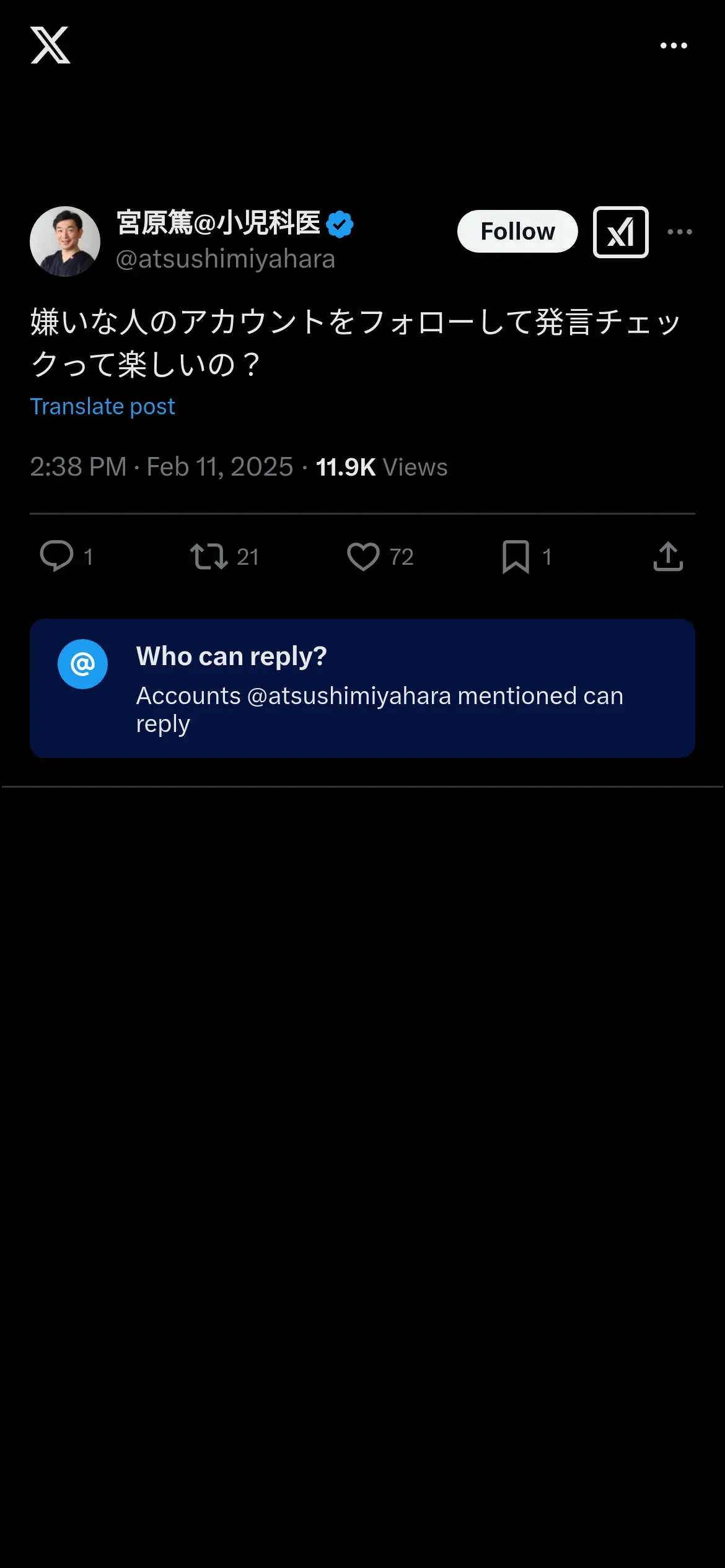Toggle the bookmark icon
Image resolution: width=725 pixels, height=1568 pixels.
pyautogui.click(x=516, y=556)
